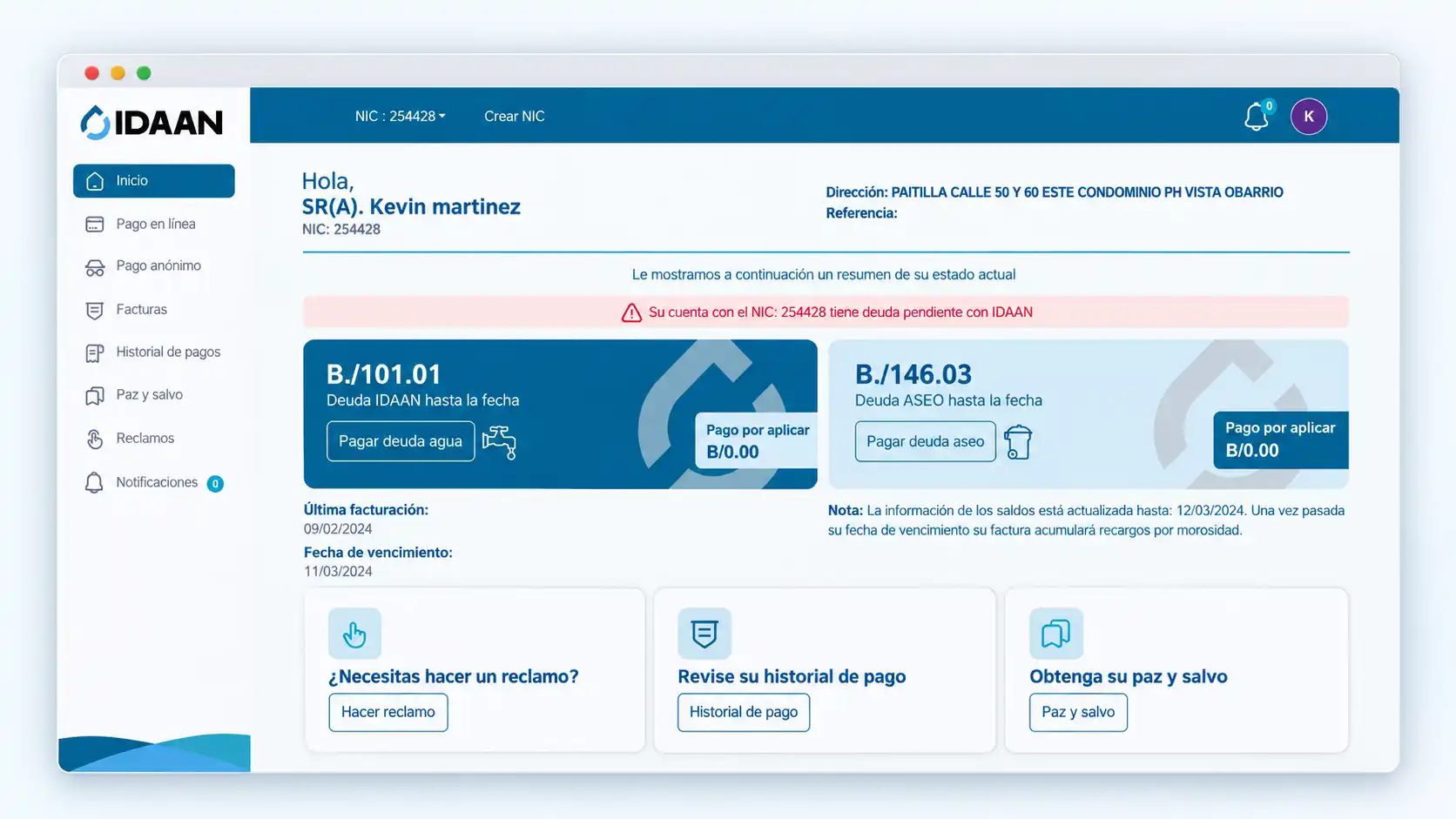Image resolution: width=1456 pixels, height=819 pixels.
Task: Click the heading Revise su historial de pago
Action: pyautogui.click(x=792, y=676)
